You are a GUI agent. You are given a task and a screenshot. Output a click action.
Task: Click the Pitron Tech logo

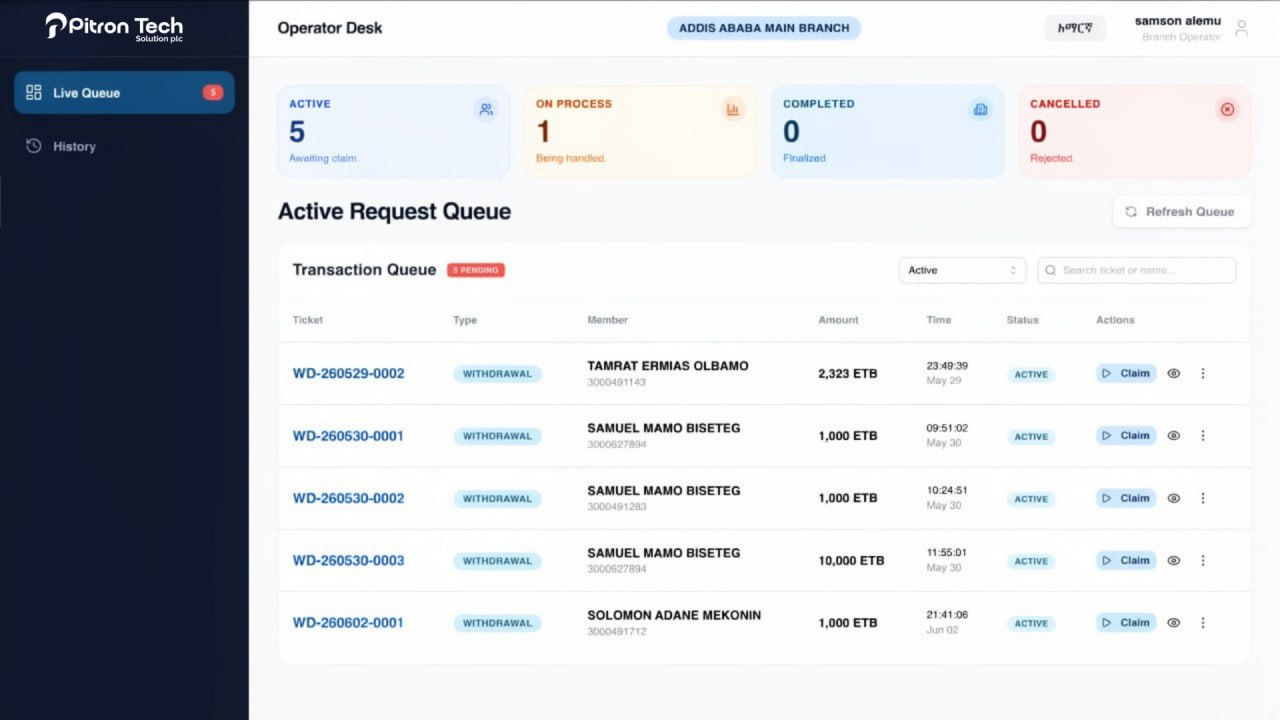114,27
